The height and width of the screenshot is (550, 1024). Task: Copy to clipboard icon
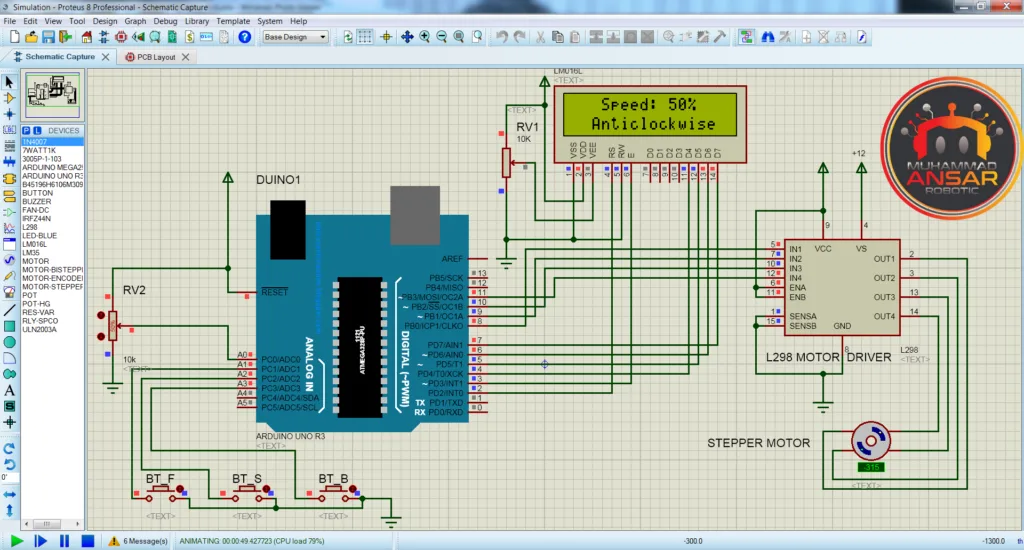click(x=558, y=37)
